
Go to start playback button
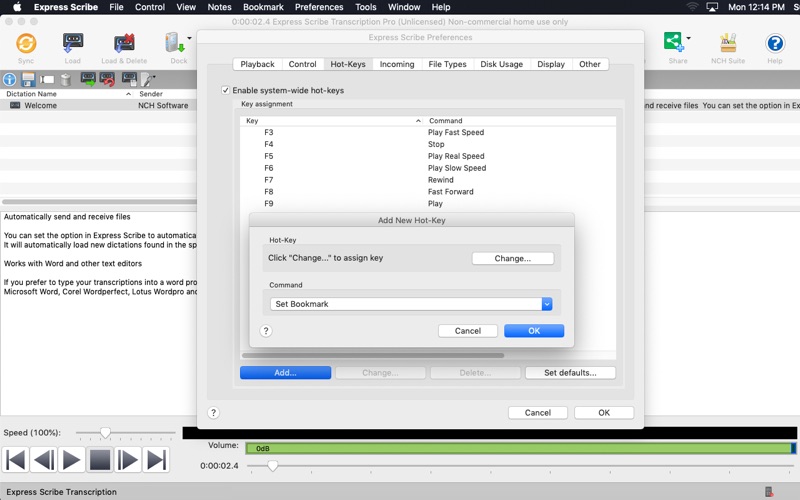click(x=15, y=460)
